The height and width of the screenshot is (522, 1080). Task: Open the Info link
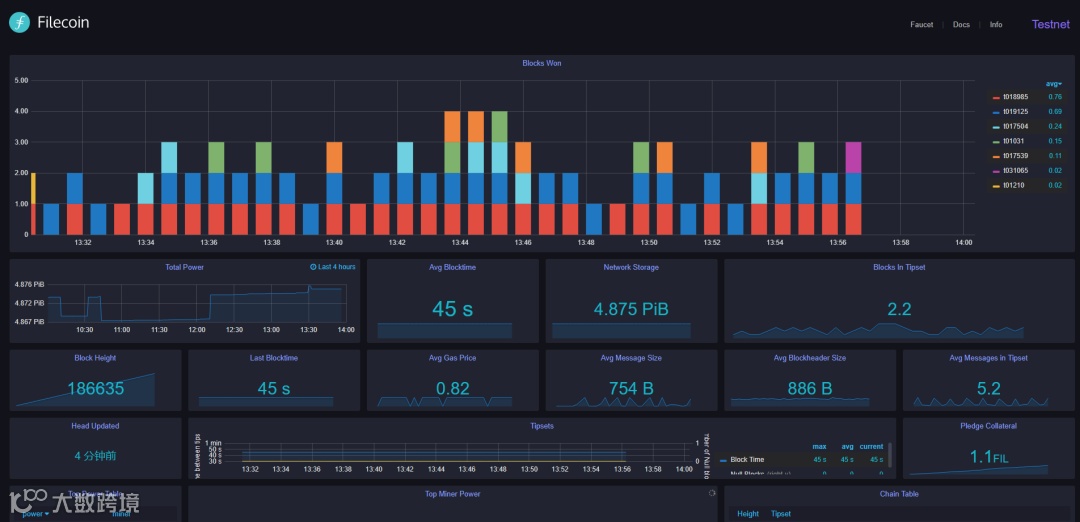click(x=996, y=25)
